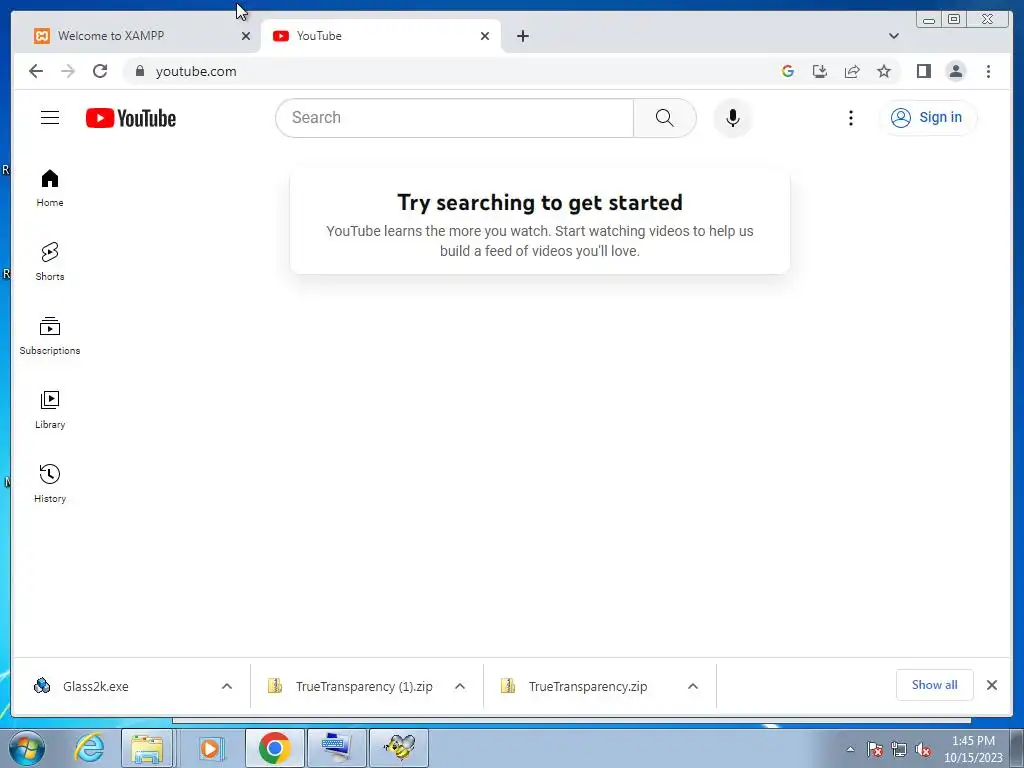Sign in to YouTube

927,118
